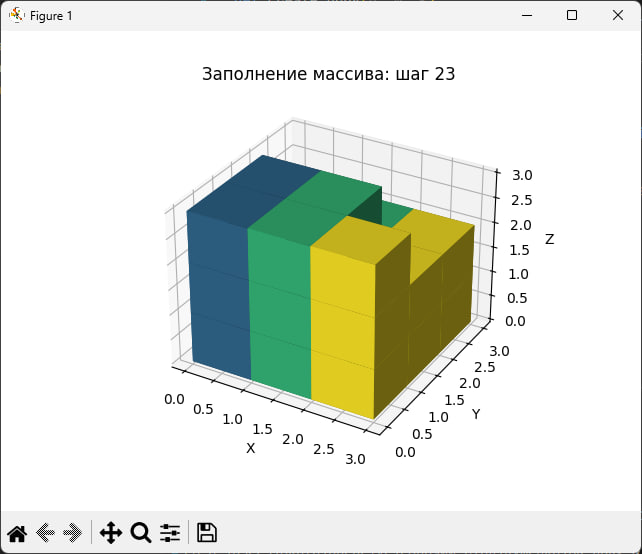This screenshot has height=554, width=642.
Task: Go forward to the next view
Action: (x=72, y=533)
